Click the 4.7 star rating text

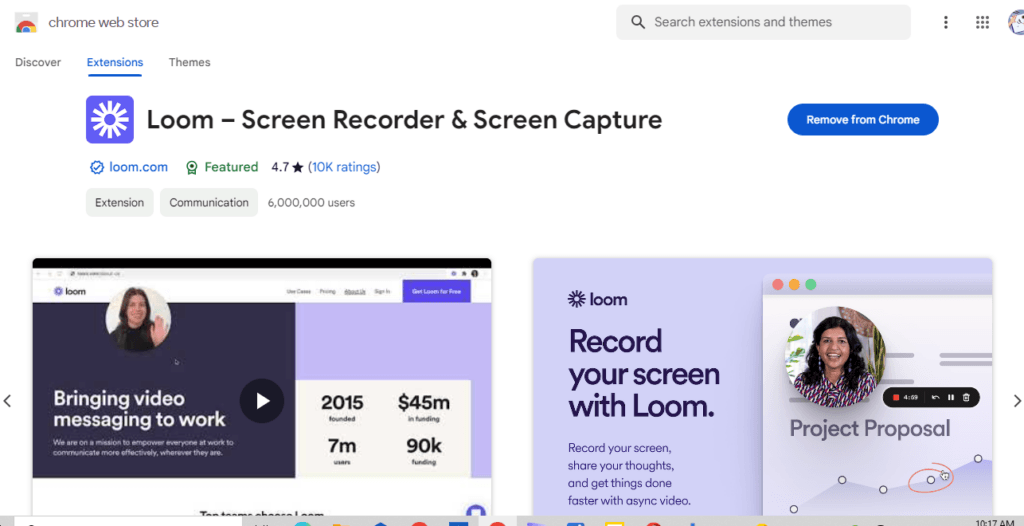pyautogui.click(x=287, y=167)
